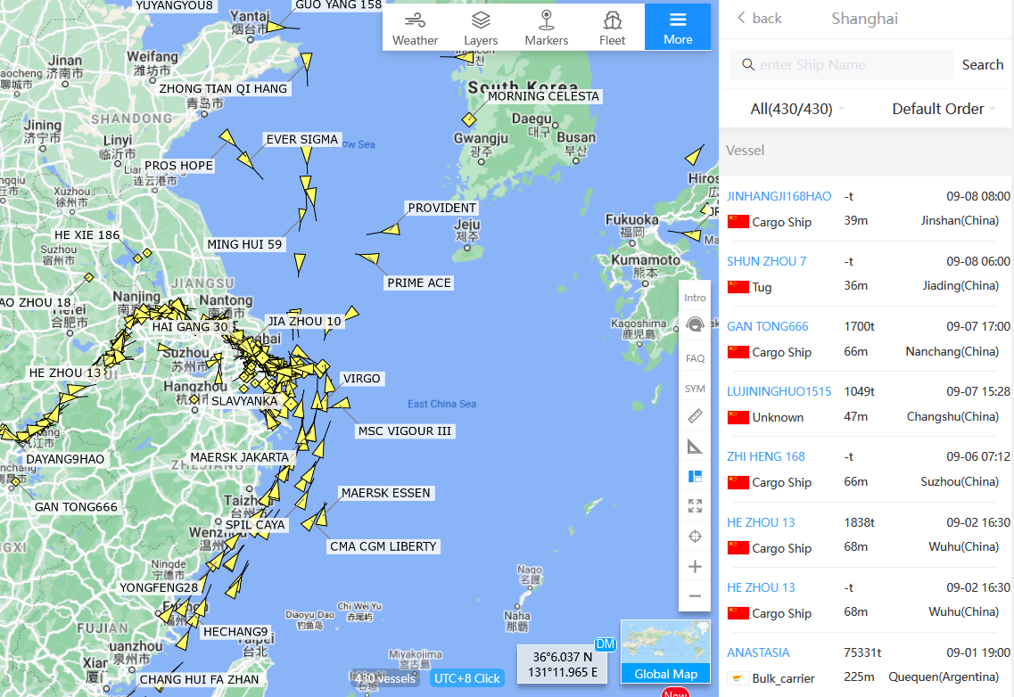The height and width of the screenshot is (697, 1014).
Task: Select the SPIL CAYA ship label
Action: (255, 524)
